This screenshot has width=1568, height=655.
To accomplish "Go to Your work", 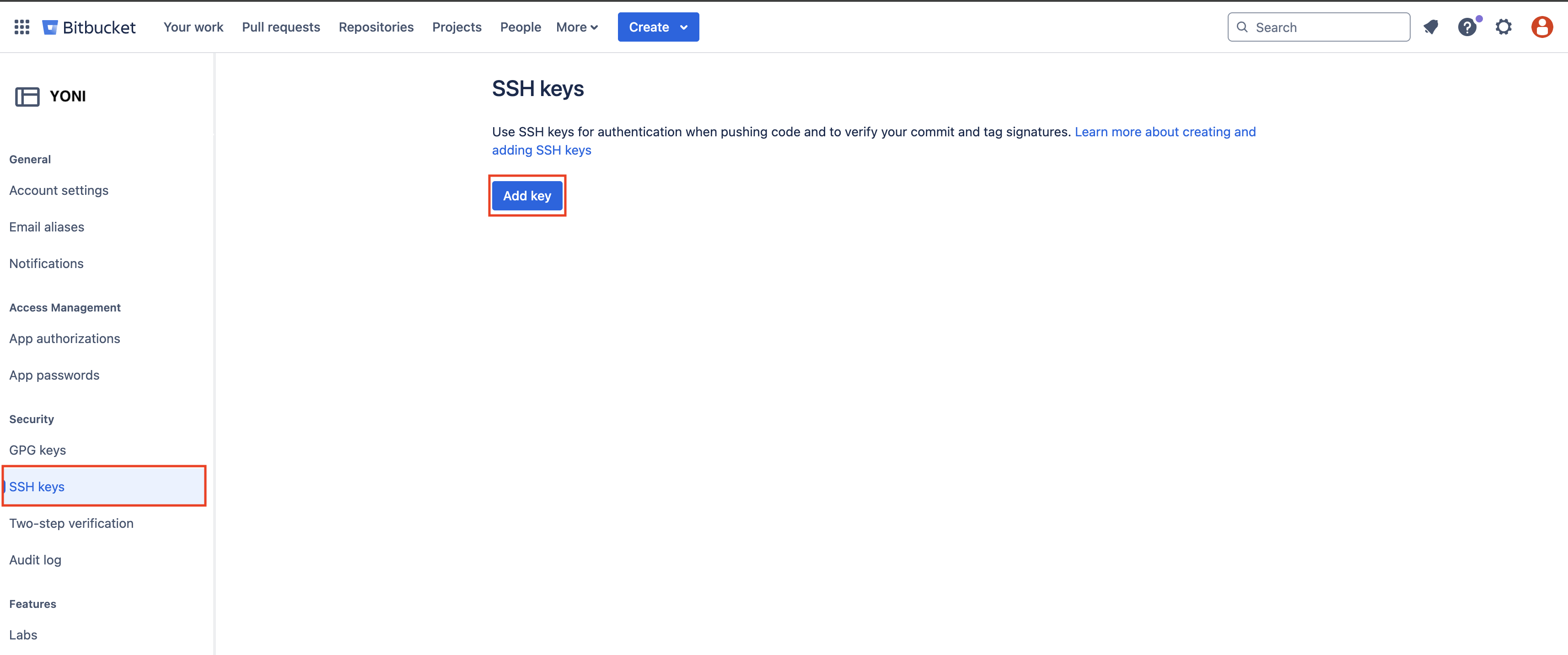I will tap(193, 27).
